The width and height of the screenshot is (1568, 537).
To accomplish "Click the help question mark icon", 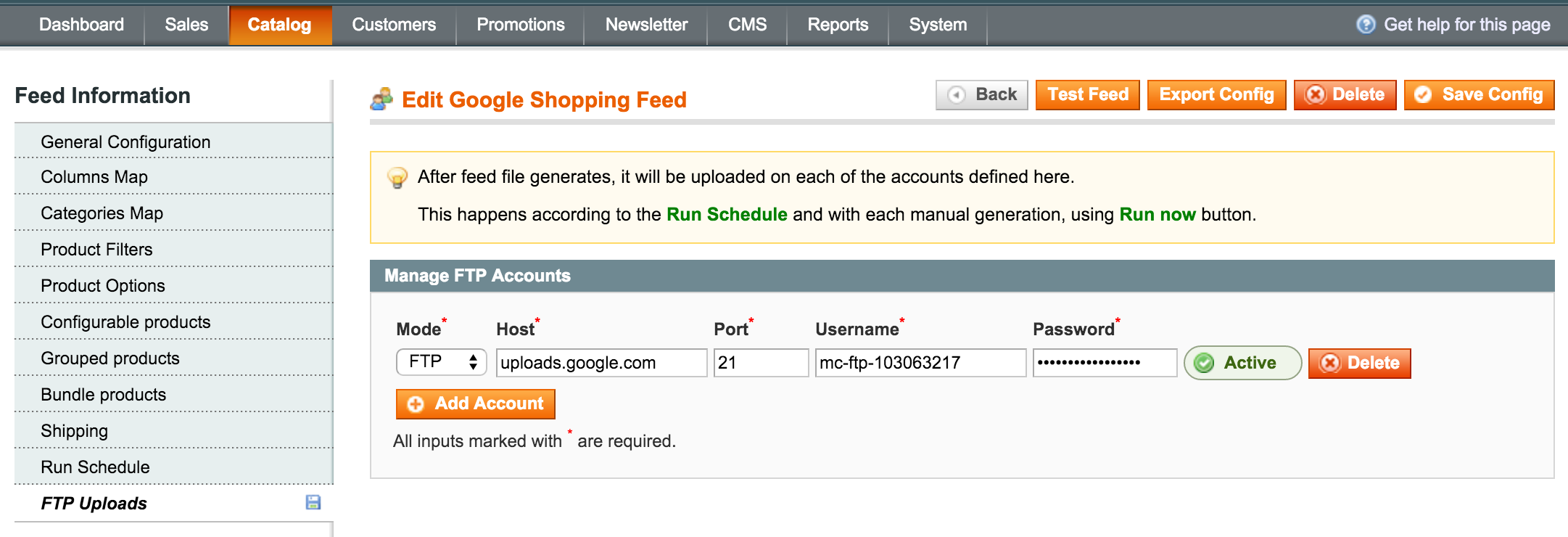I will point(1366,25).
